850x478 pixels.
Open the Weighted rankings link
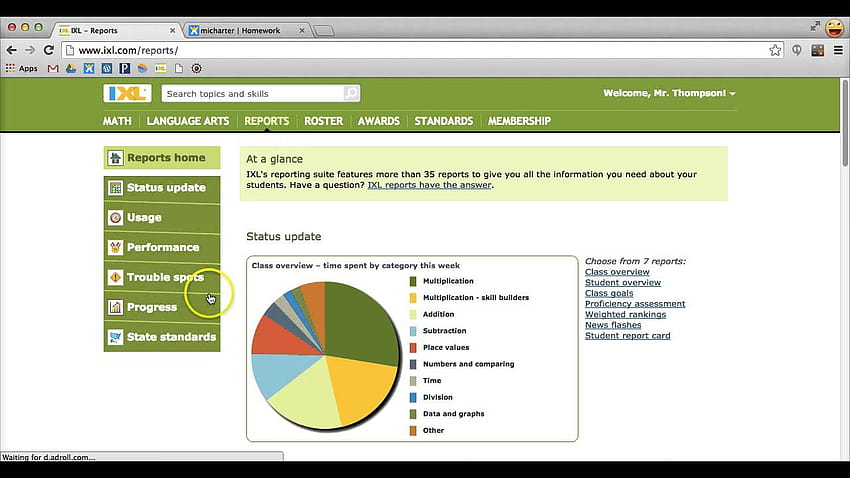[626, 314]
